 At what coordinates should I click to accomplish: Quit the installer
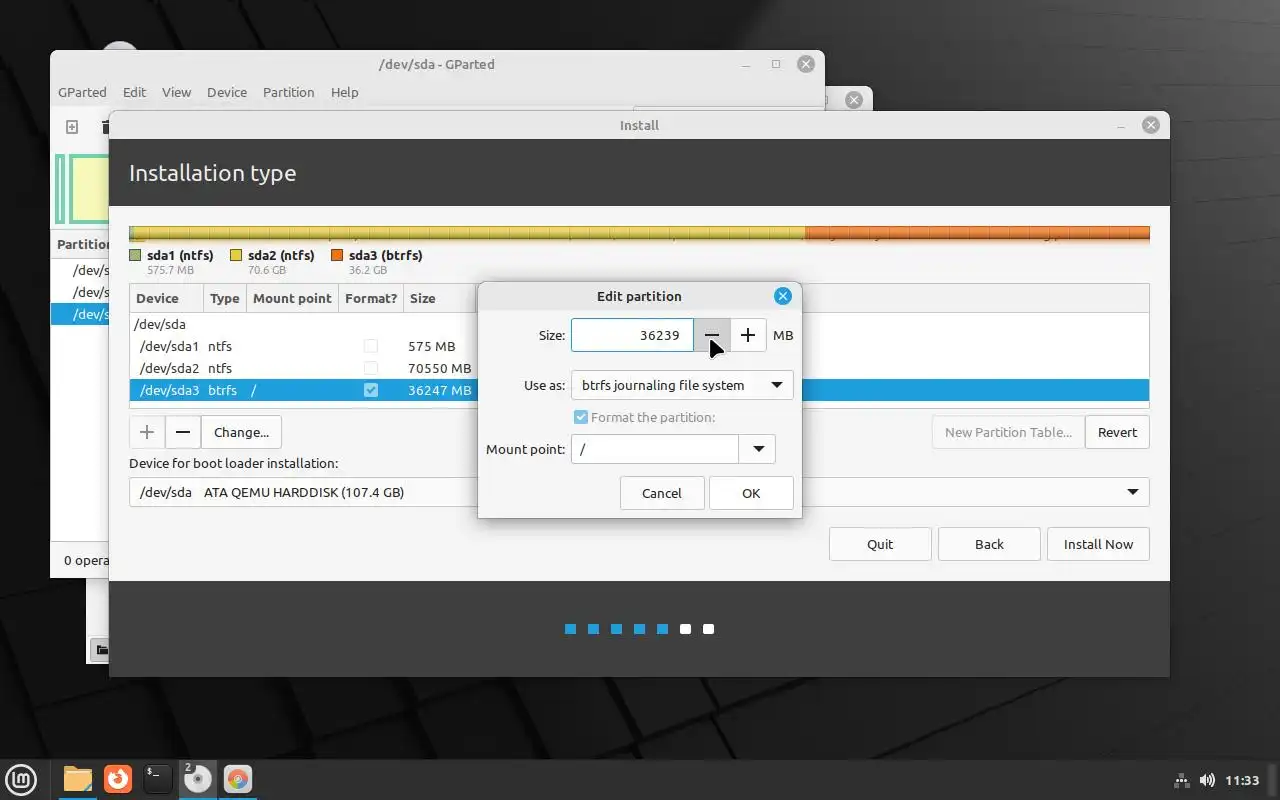[x=880, y=544]
